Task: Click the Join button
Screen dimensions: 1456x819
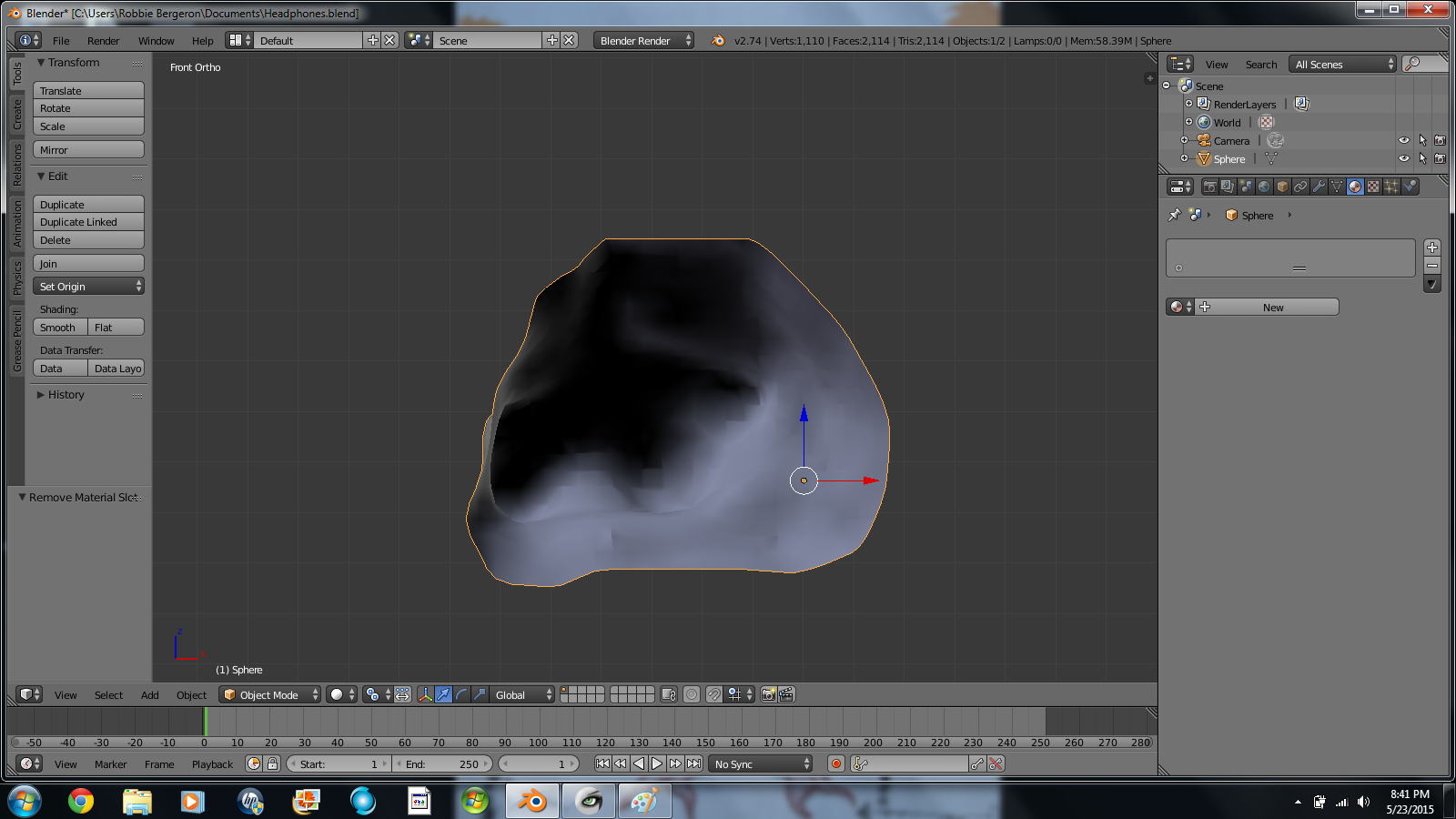Action: 88,263
